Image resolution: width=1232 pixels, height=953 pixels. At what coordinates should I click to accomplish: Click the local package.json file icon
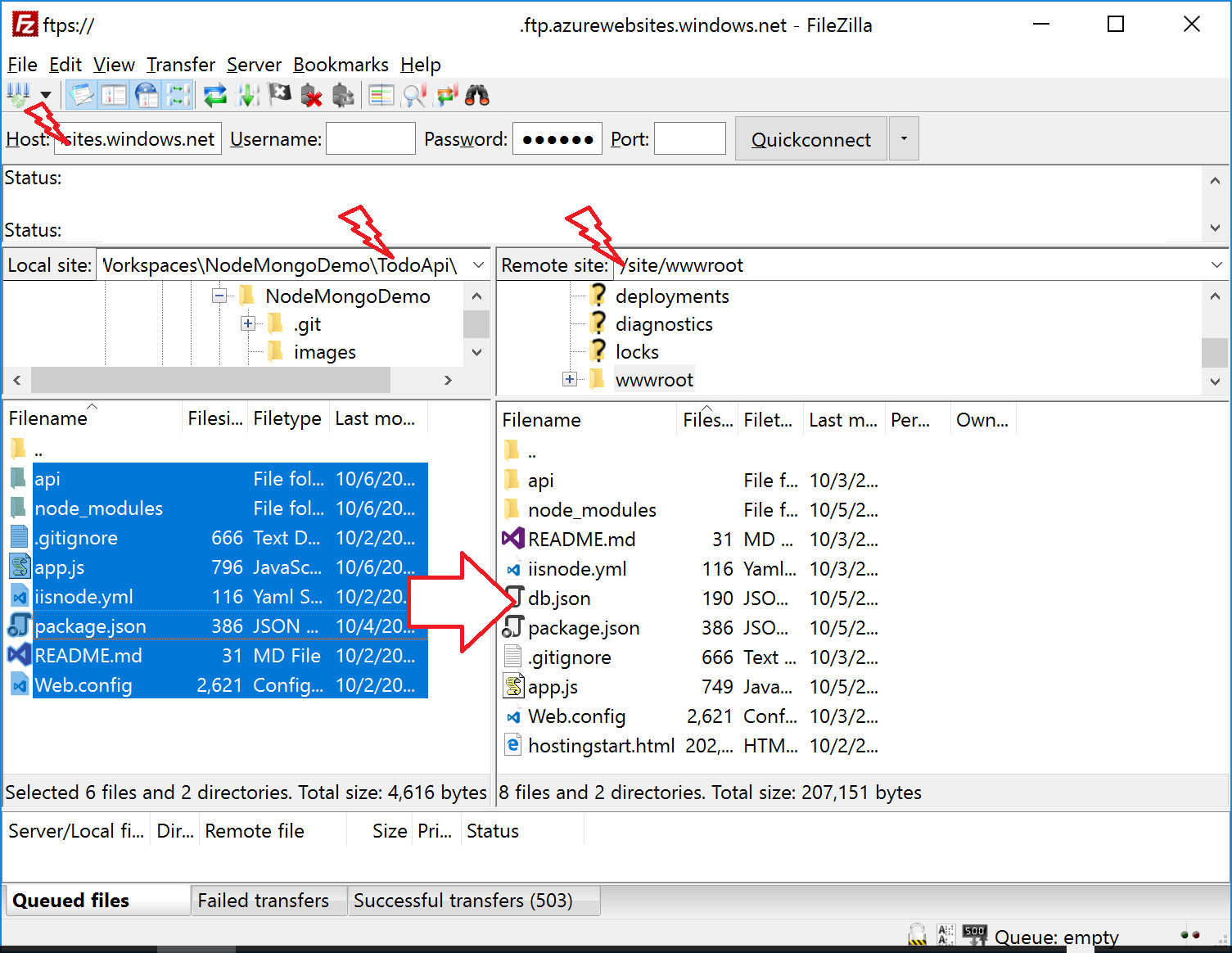click(20, 626)
